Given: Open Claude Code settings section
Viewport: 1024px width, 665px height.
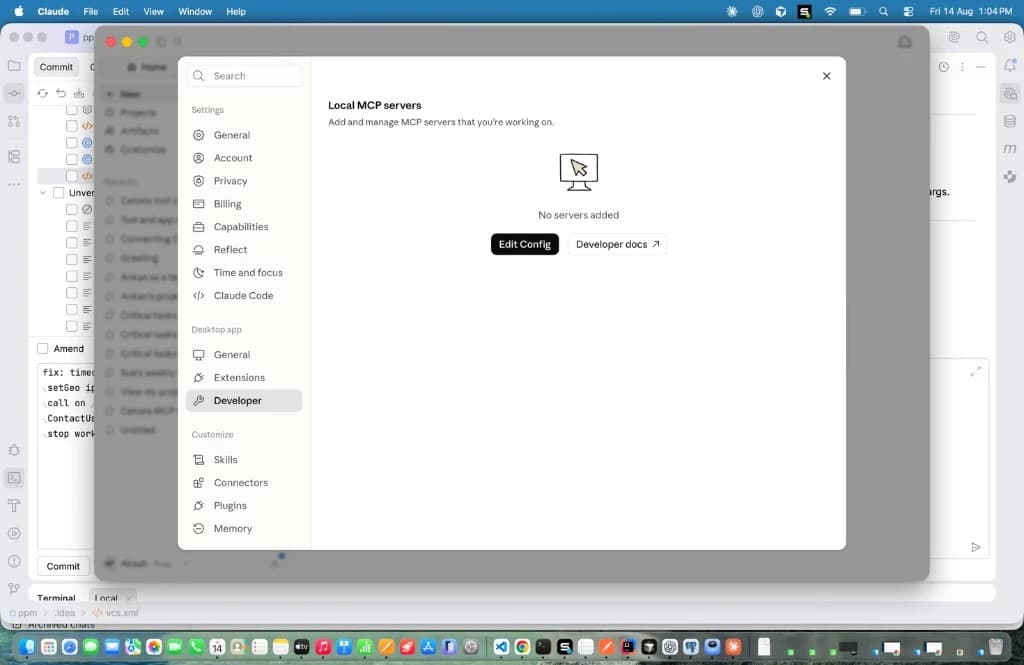Looking at the screenshot, I should click(x=244, y=296).
